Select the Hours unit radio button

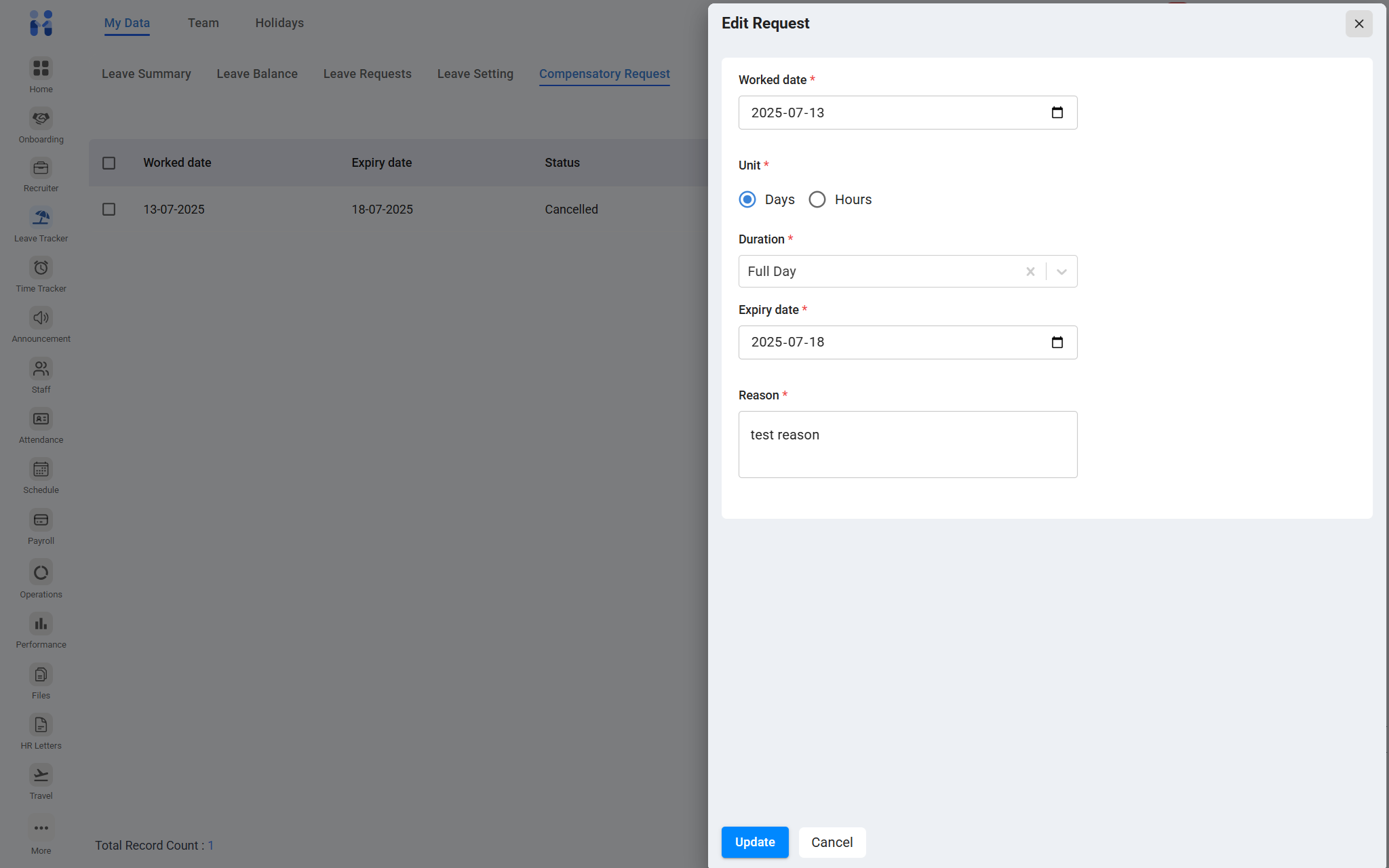(817, 199)
